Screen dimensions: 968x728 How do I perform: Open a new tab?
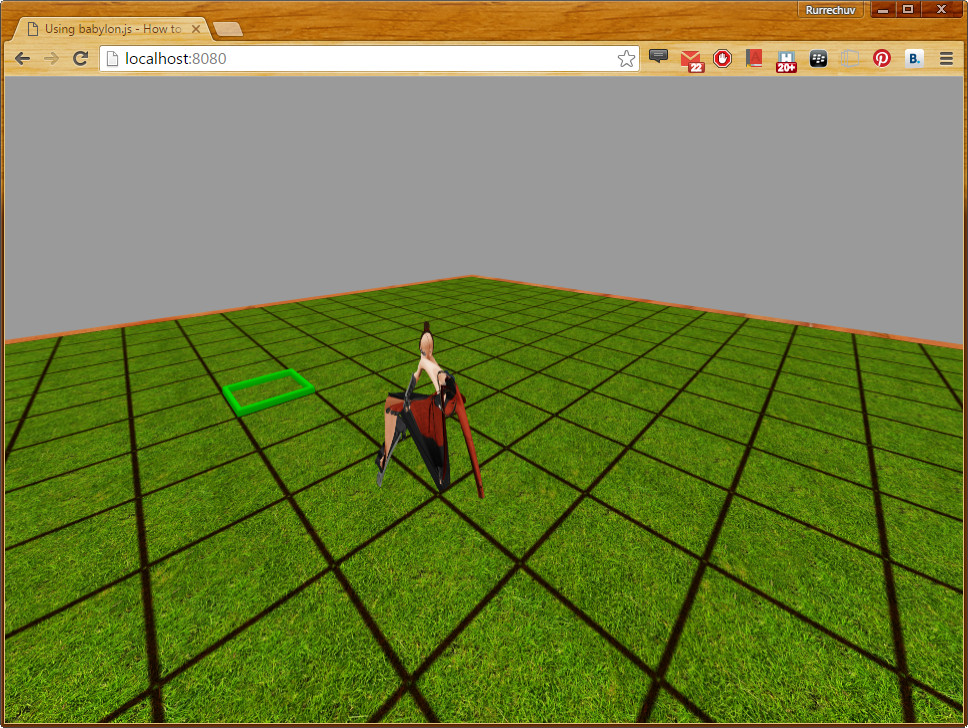pyautogui.click(x=228, y=29)
